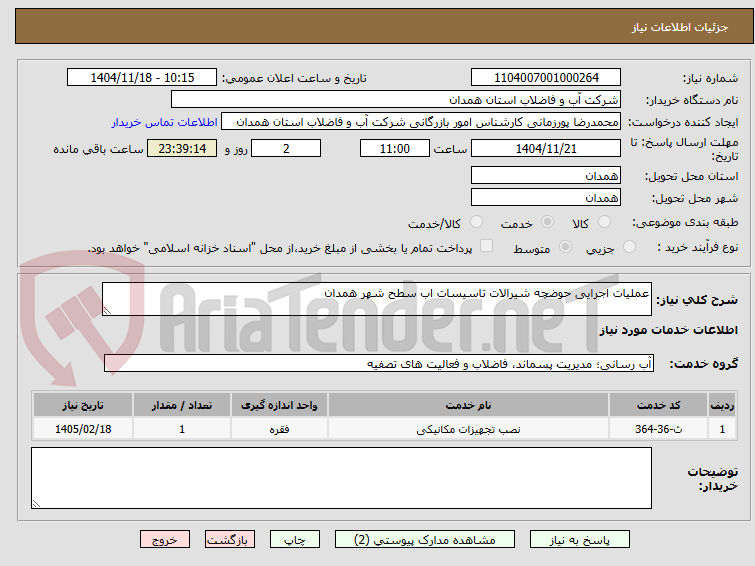Click the چاپ print button
Image resolution: width=755 pixels, height=566 pixels.
[x=295, y=540]
